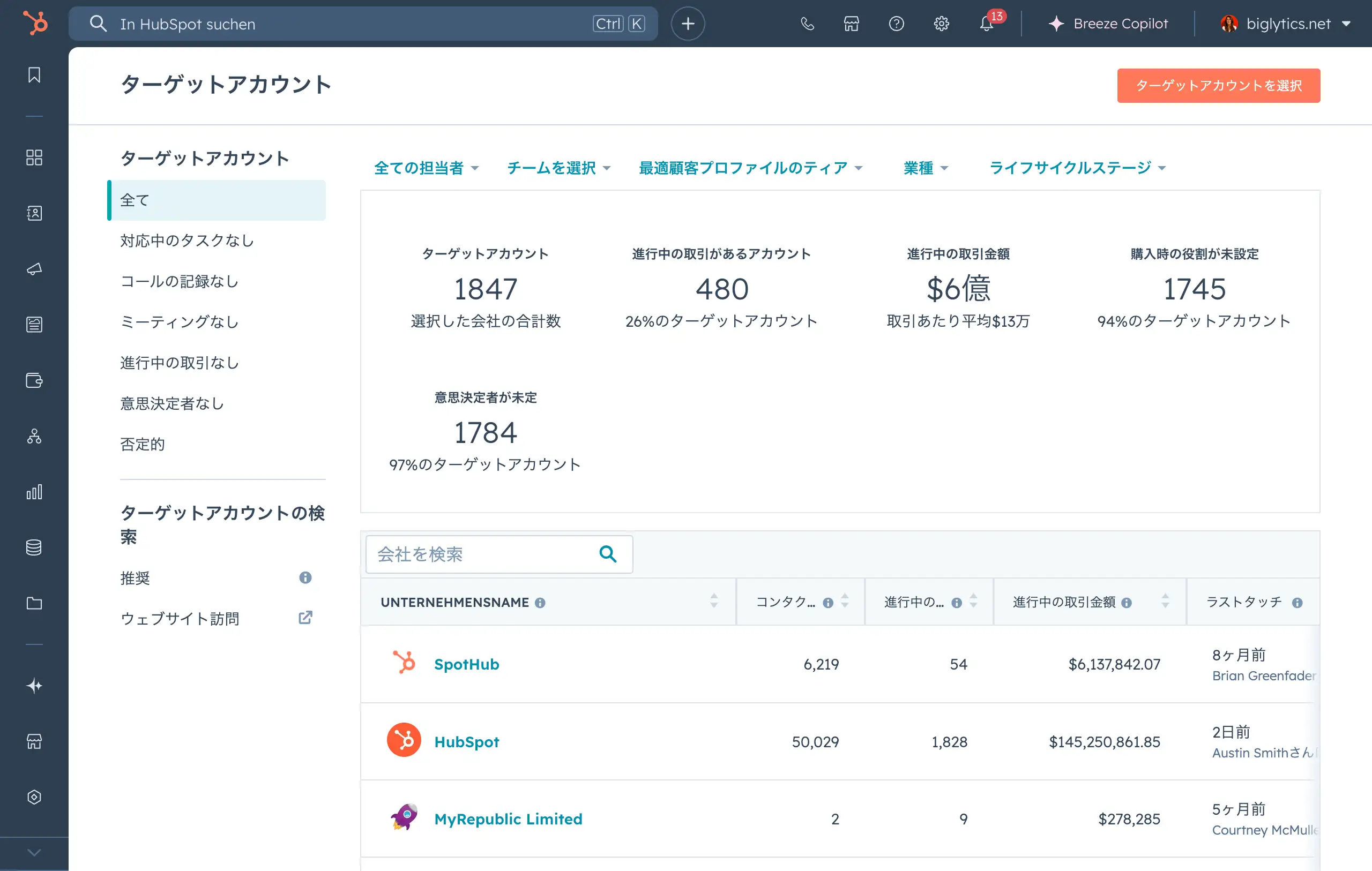This screenshot has height=871, width=1372.
Task: Expand 全ての担当者 dropdown
Action: [x=426, y=168]
